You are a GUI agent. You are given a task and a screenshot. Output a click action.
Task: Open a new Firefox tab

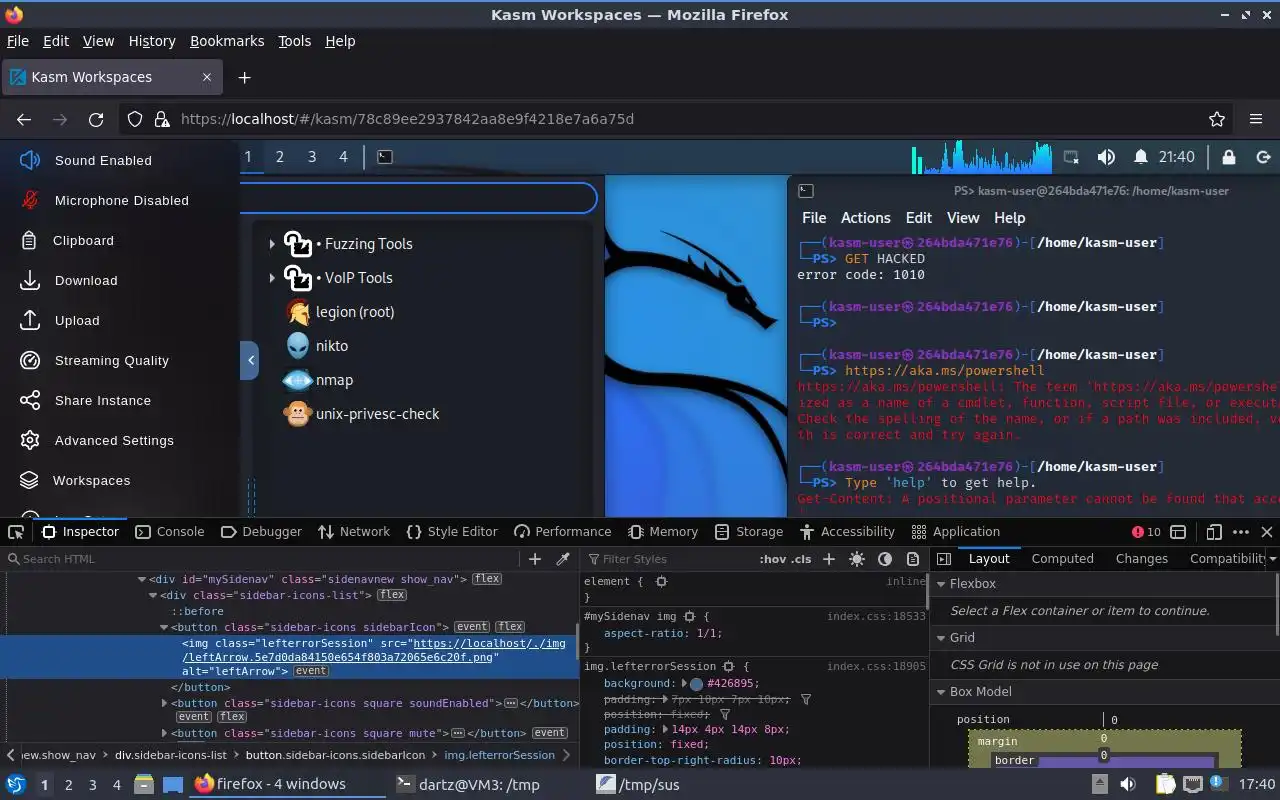(x=244, y=77)
